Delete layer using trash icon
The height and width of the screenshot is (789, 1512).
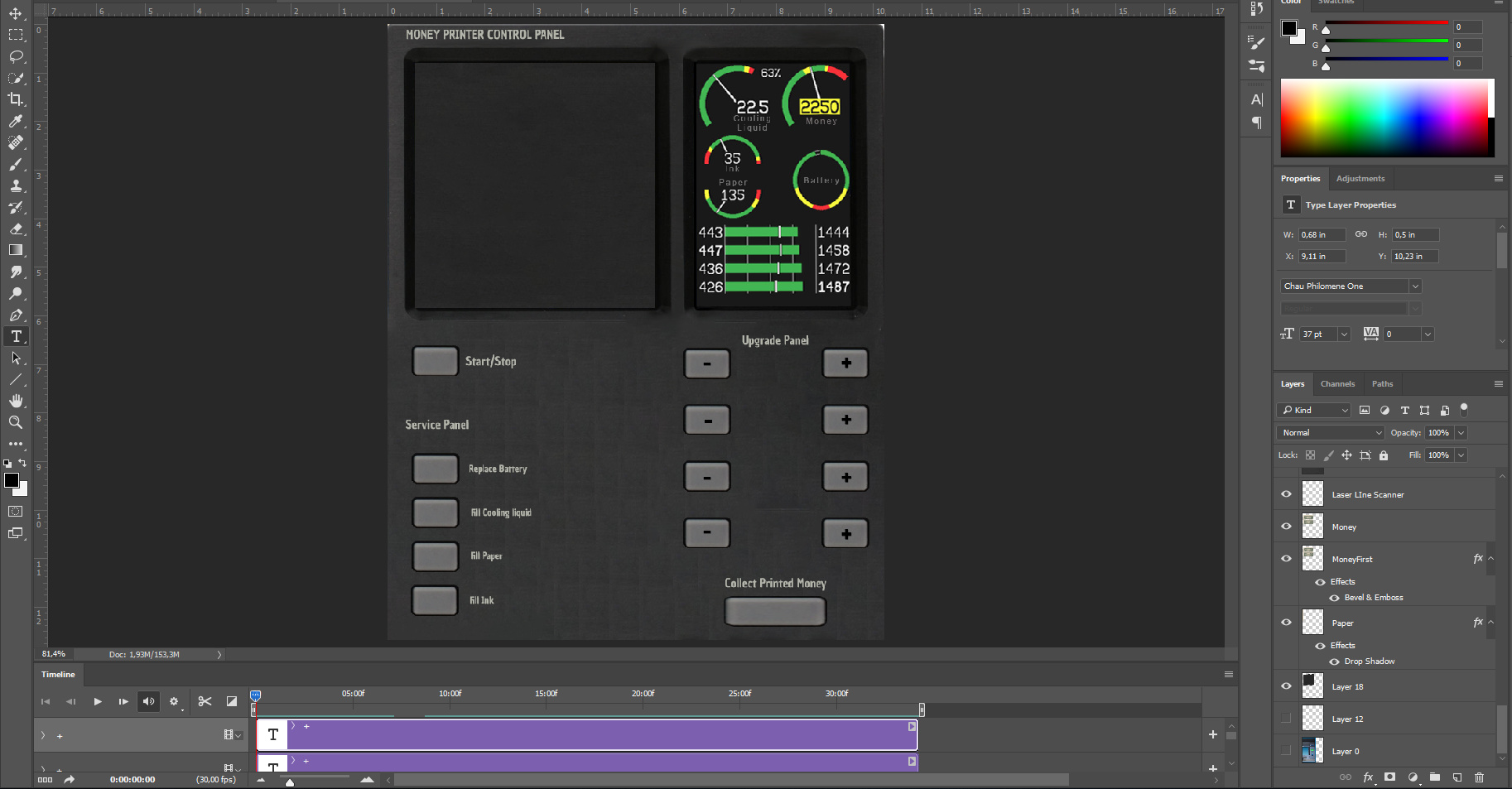tap(1479, 777)
